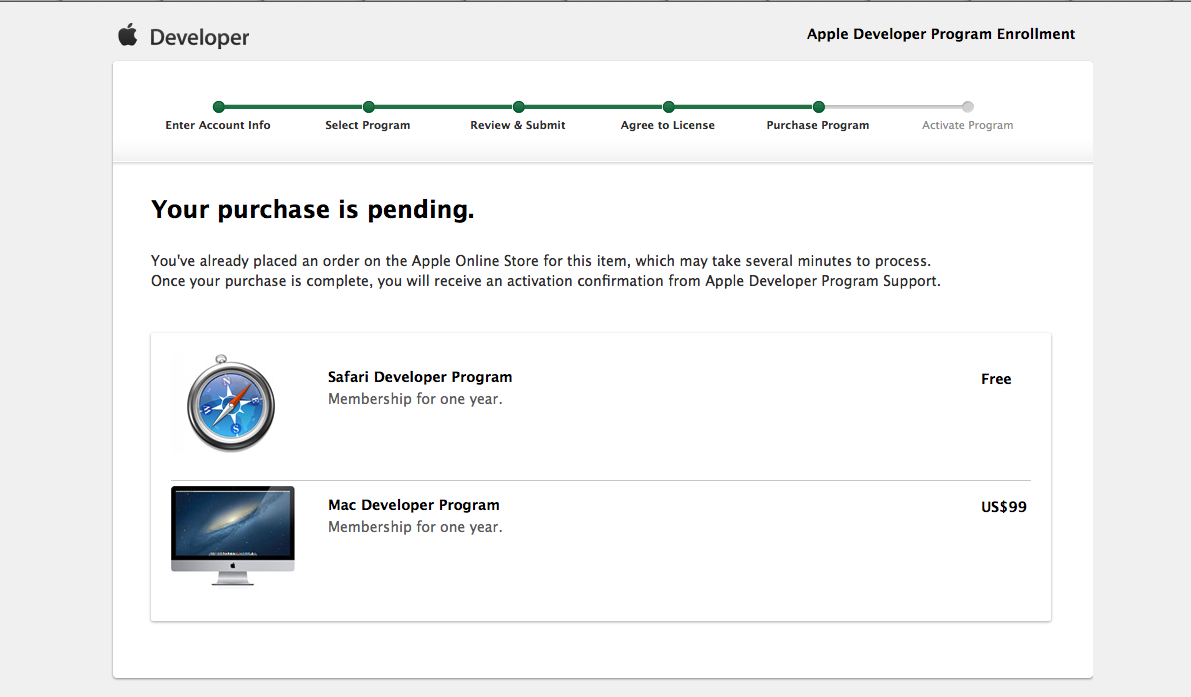Viewport: 1191px width, 697px height.
Task: Select the Enter Account Info step dot
Action: click(x=219, y=107)
